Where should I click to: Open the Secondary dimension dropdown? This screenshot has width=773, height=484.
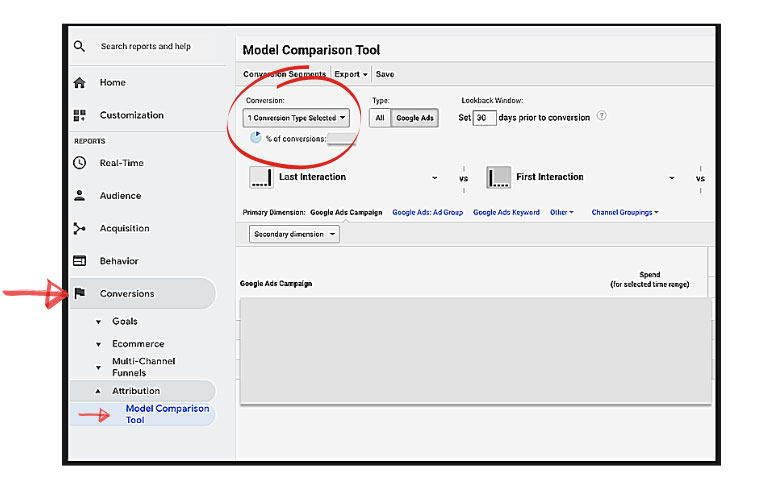295,234
